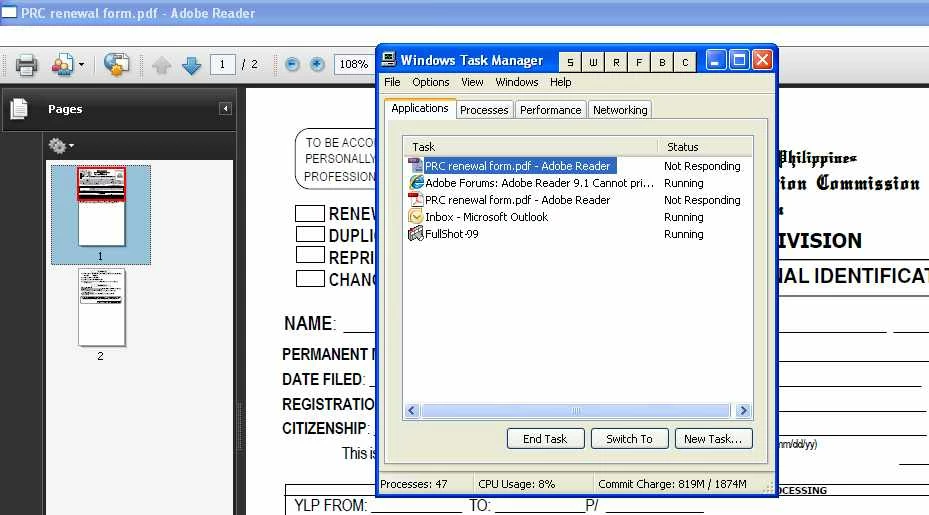Open File menu in Task Manager
This screenshot has width=929, height=515.
coord(392,82)
